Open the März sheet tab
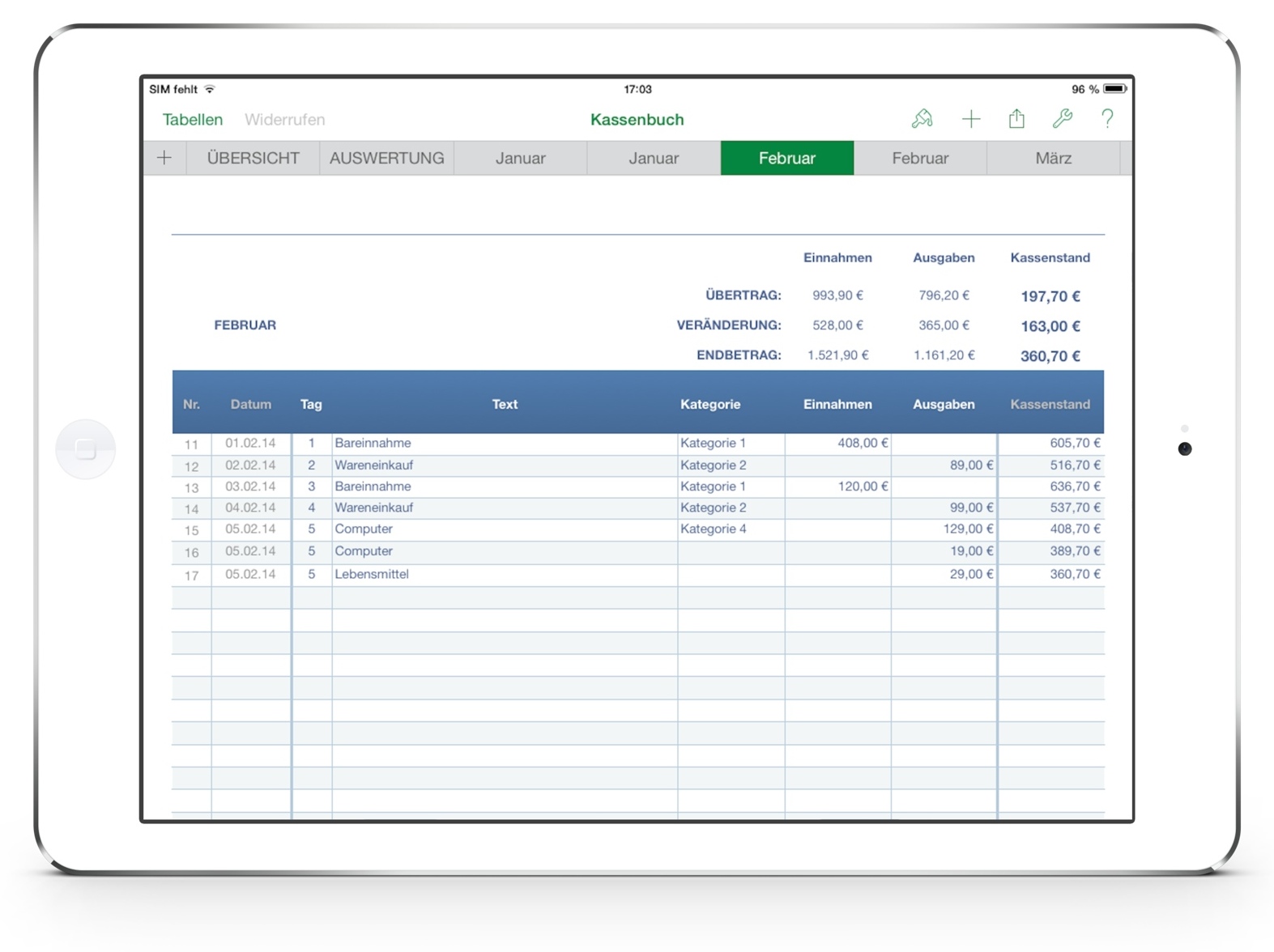 pos(1053,158)
